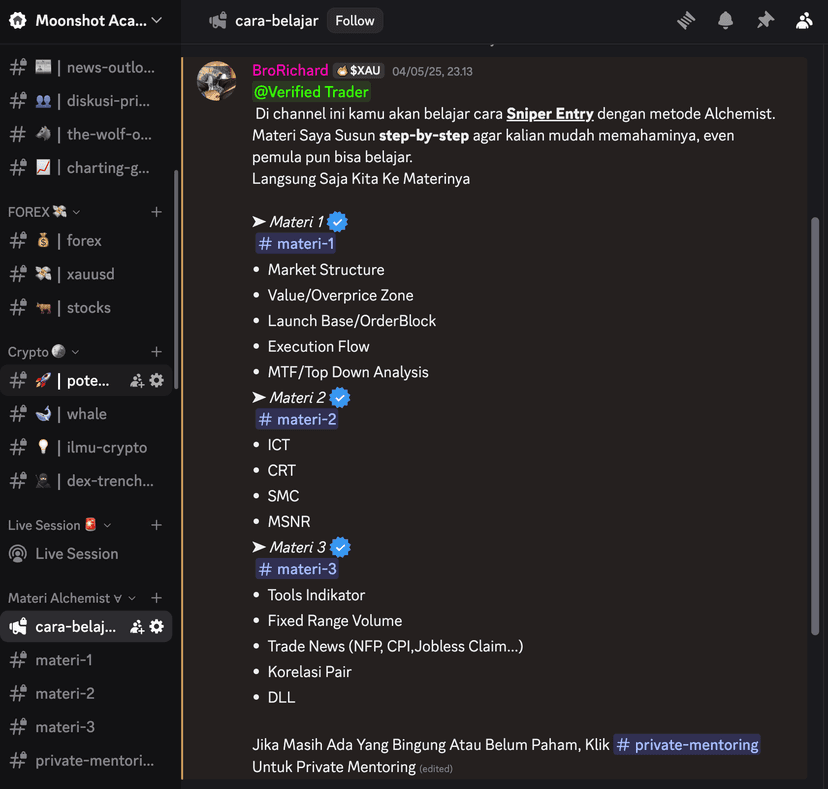The height and width of the screenshot is (789, 828).
Task: Open settings gear for cara-belajar channel
Action: point(157,627)
